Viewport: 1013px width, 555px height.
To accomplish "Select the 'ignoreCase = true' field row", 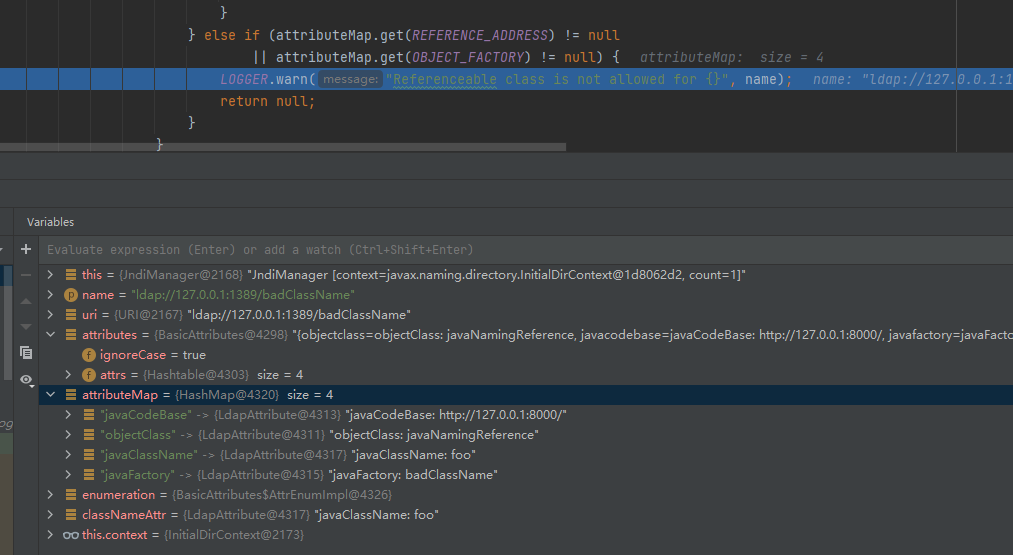I will (x=526, y=355).
